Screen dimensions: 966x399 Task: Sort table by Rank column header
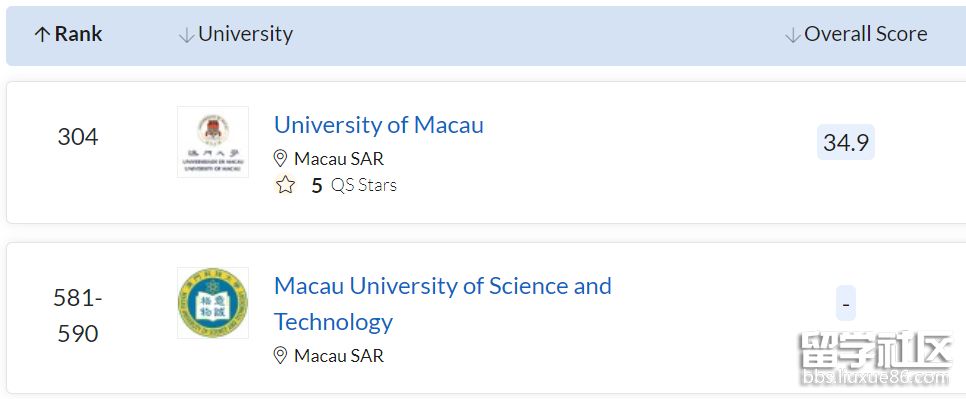click(68, 34)
